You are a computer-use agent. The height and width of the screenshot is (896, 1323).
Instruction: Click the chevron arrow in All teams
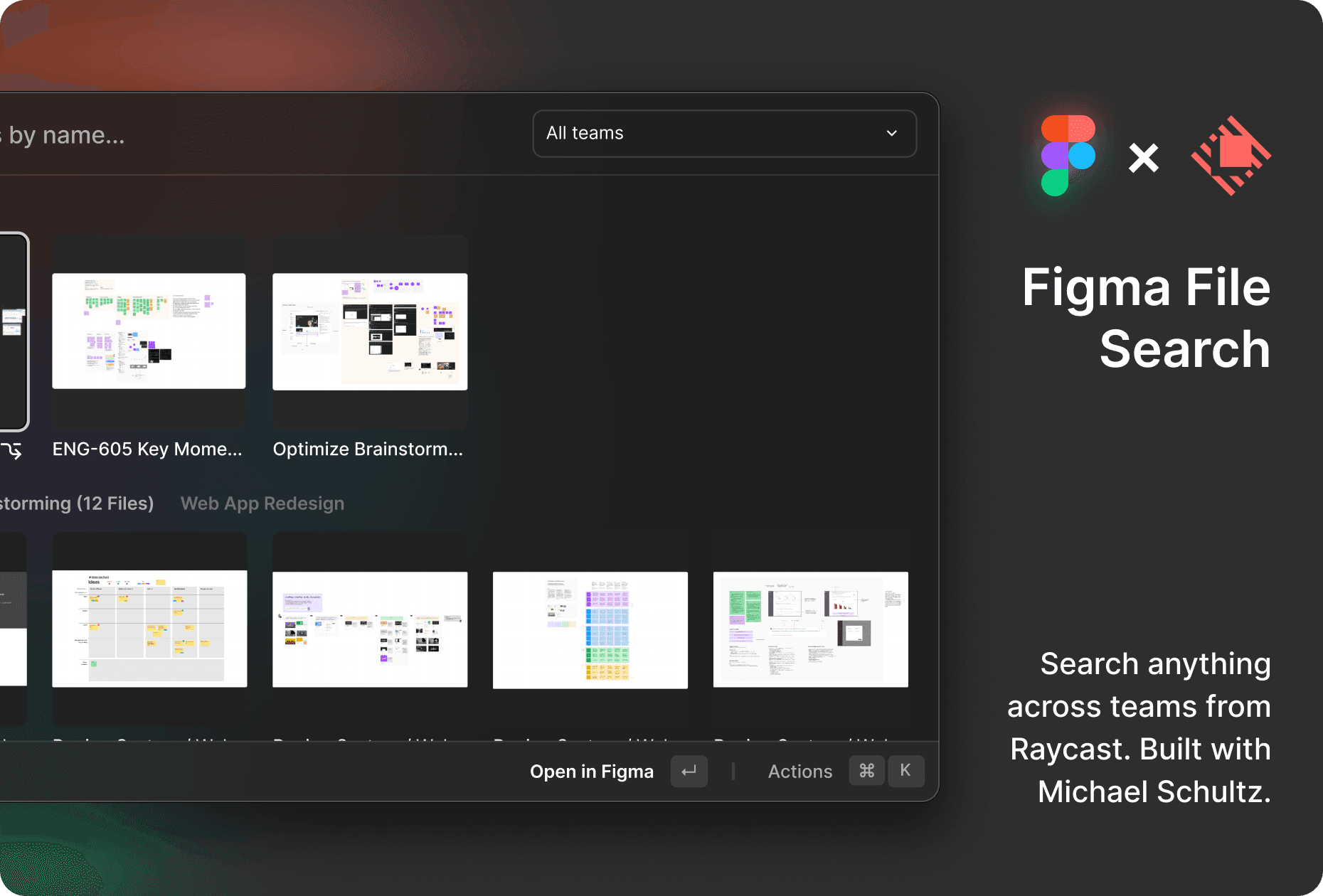pyautogui.click(x=891, y=134)
